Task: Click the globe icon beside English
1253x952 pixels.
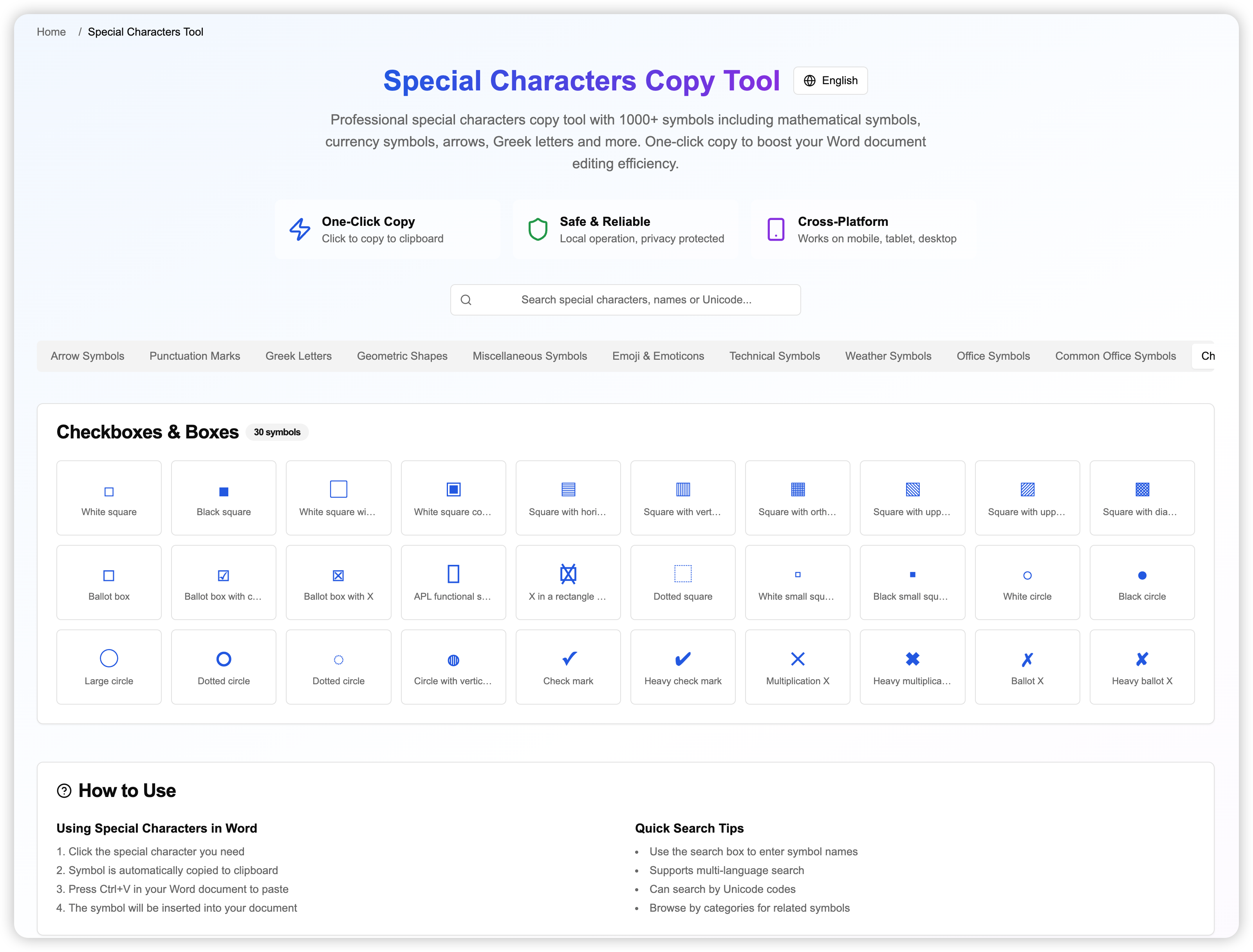Action: (x=809, y=81)
